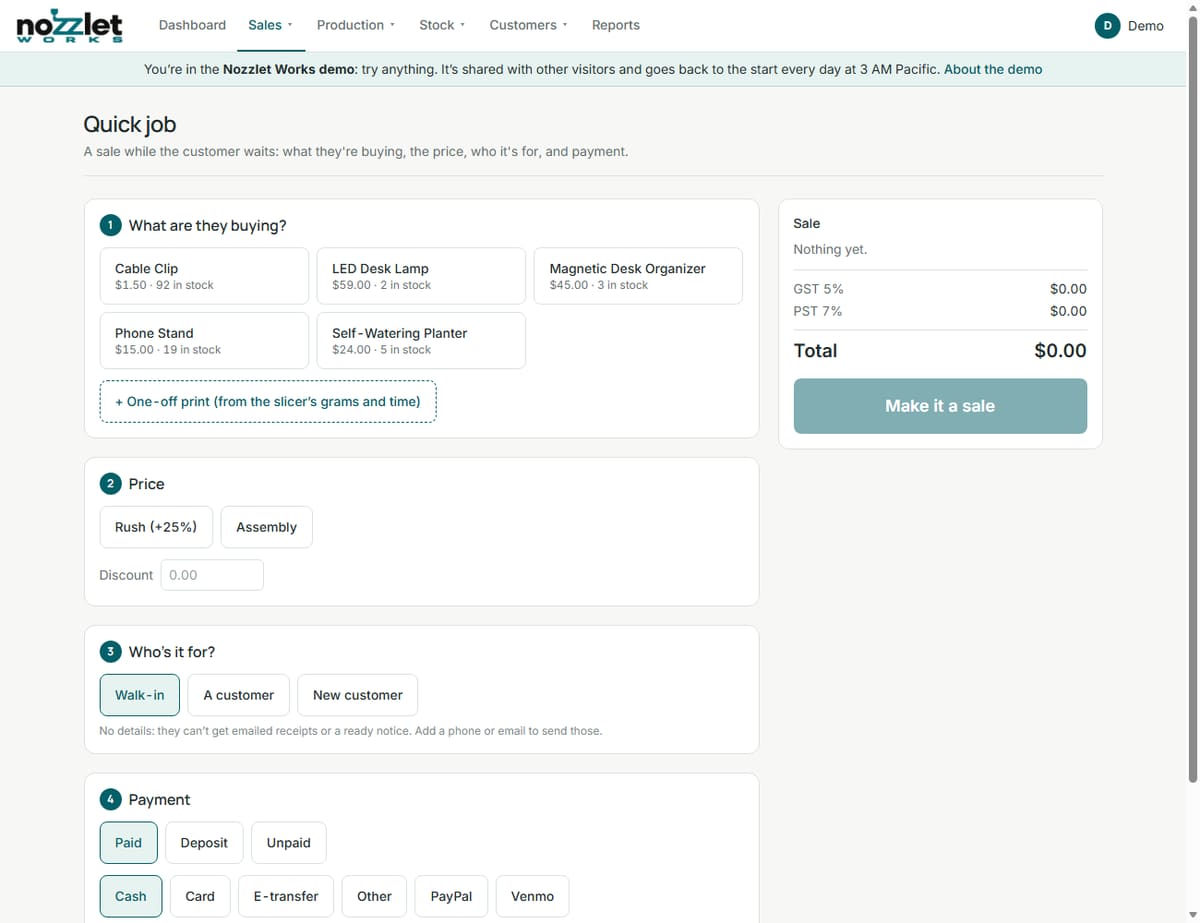Viewport: 1200px width, 923px height.
Task: Click the Make it a sale button
Action: (x=940, y=406)
